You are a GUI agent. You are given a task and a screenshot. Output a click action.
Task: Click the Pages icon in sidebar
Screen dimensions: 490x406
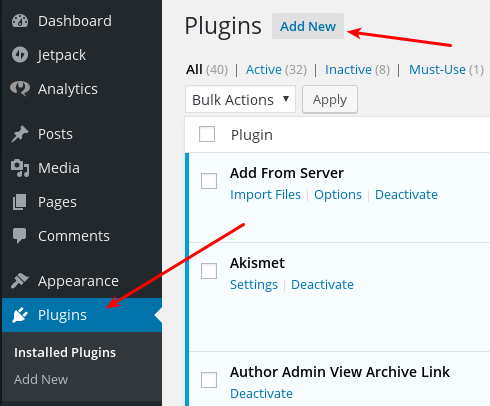(19, 202)
